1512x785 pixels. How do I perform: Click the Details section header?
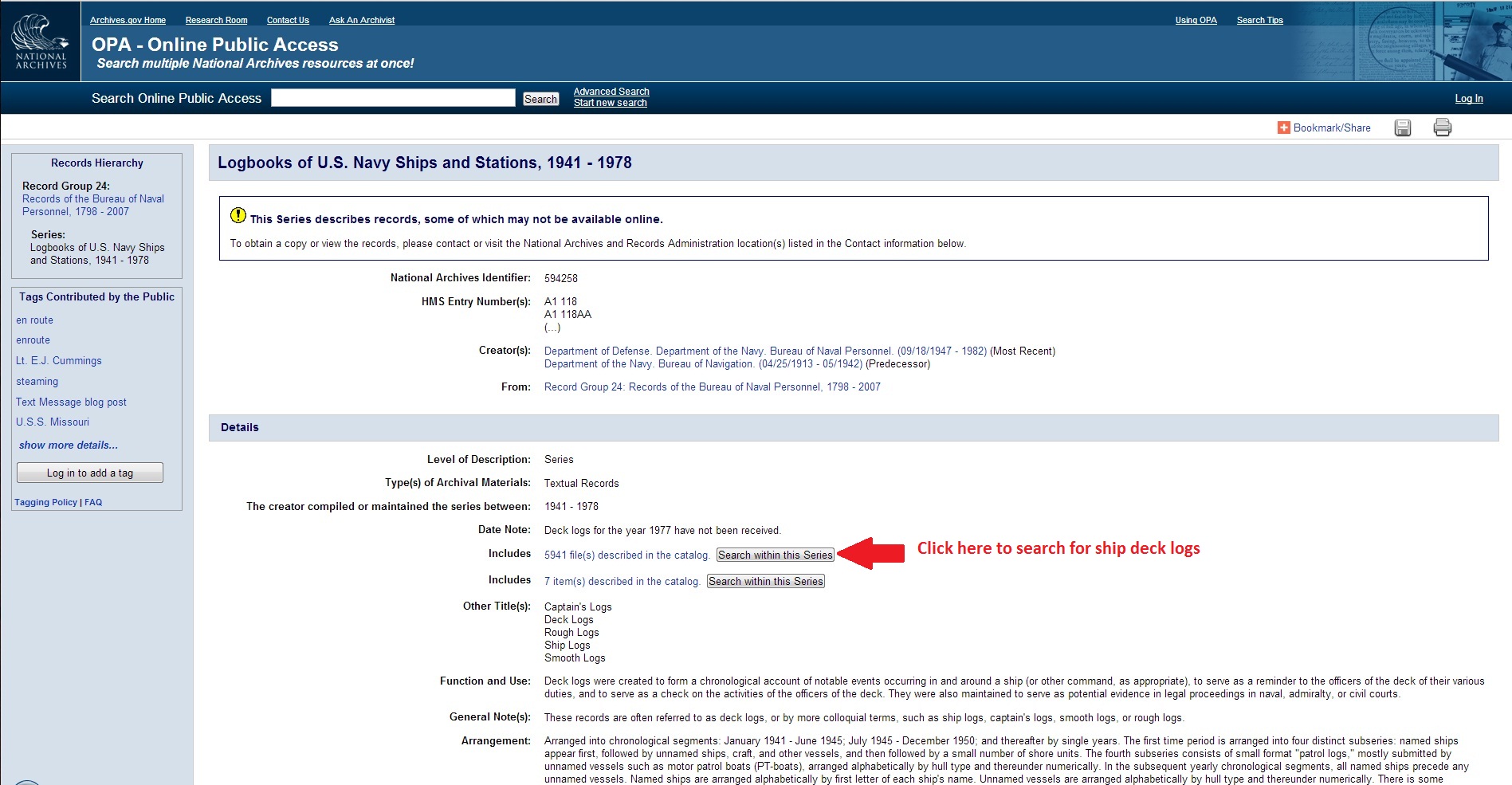[854, 427]
